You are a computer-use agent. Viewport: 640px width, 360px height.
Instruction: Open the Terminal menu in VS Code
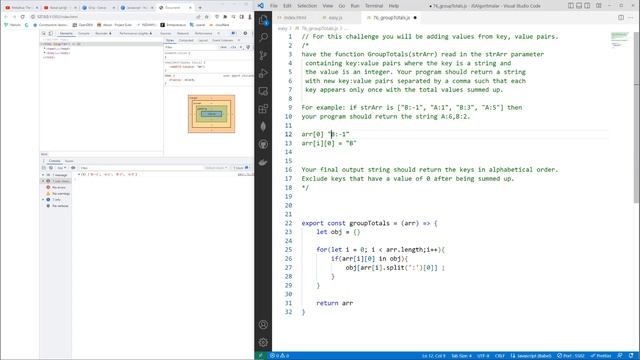click(374, 6)
